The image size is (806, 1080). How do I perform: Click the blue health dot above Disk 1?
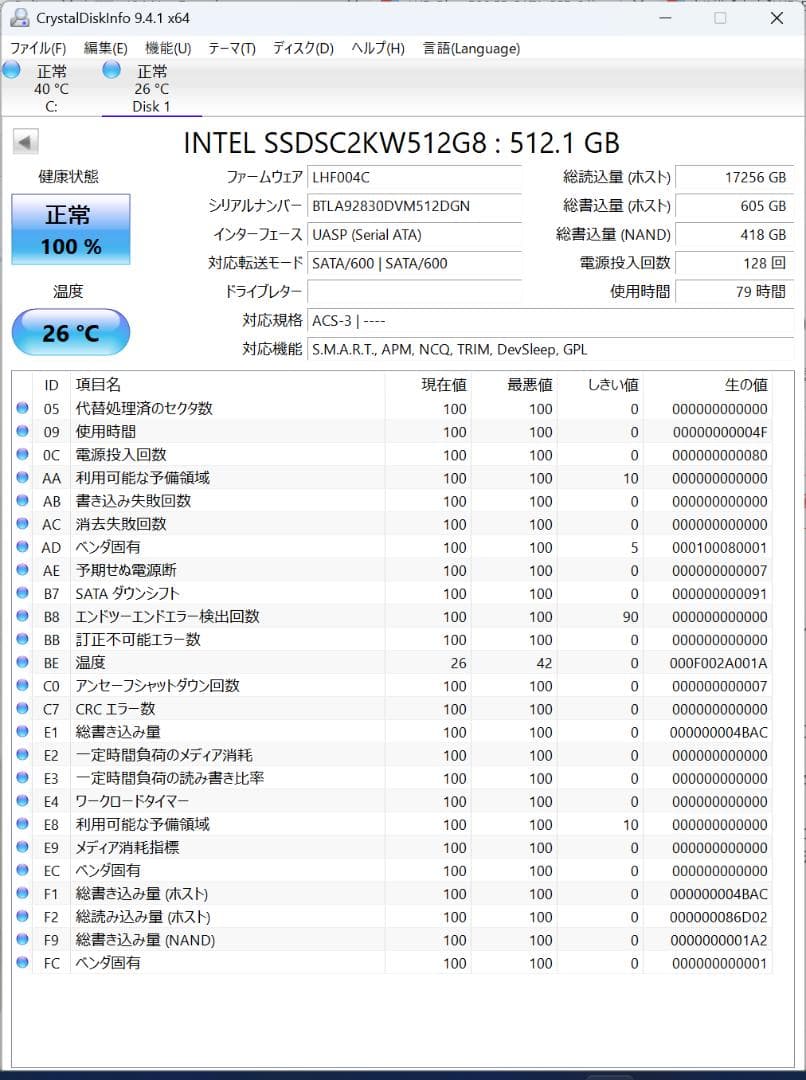[110, 69]
